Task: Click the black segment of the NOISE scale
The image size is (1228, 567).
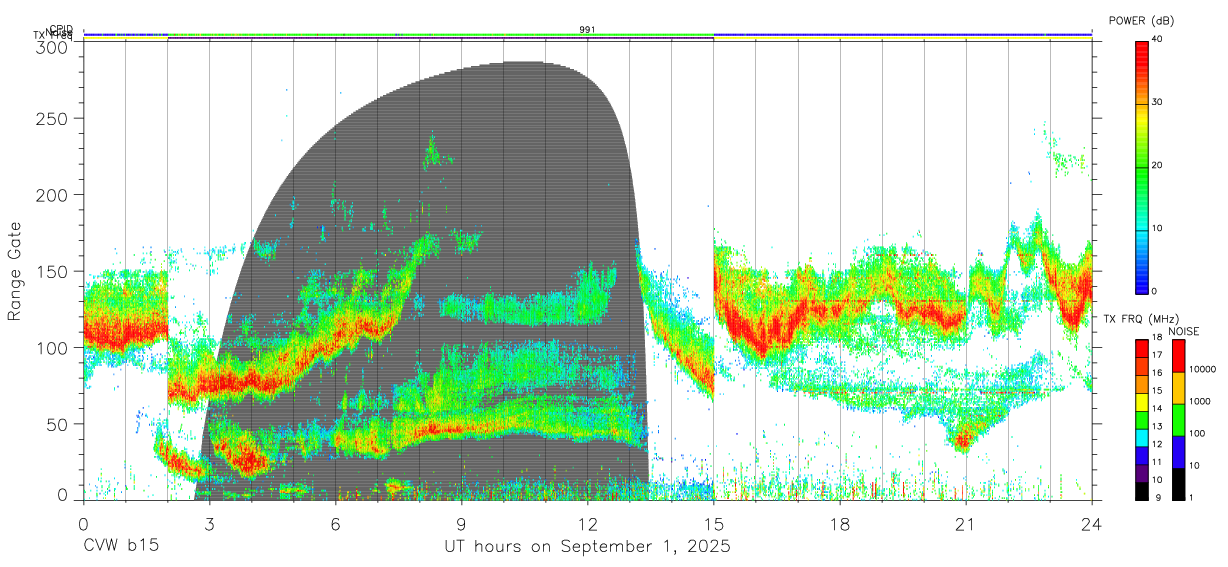Action: click(1178, 484)
